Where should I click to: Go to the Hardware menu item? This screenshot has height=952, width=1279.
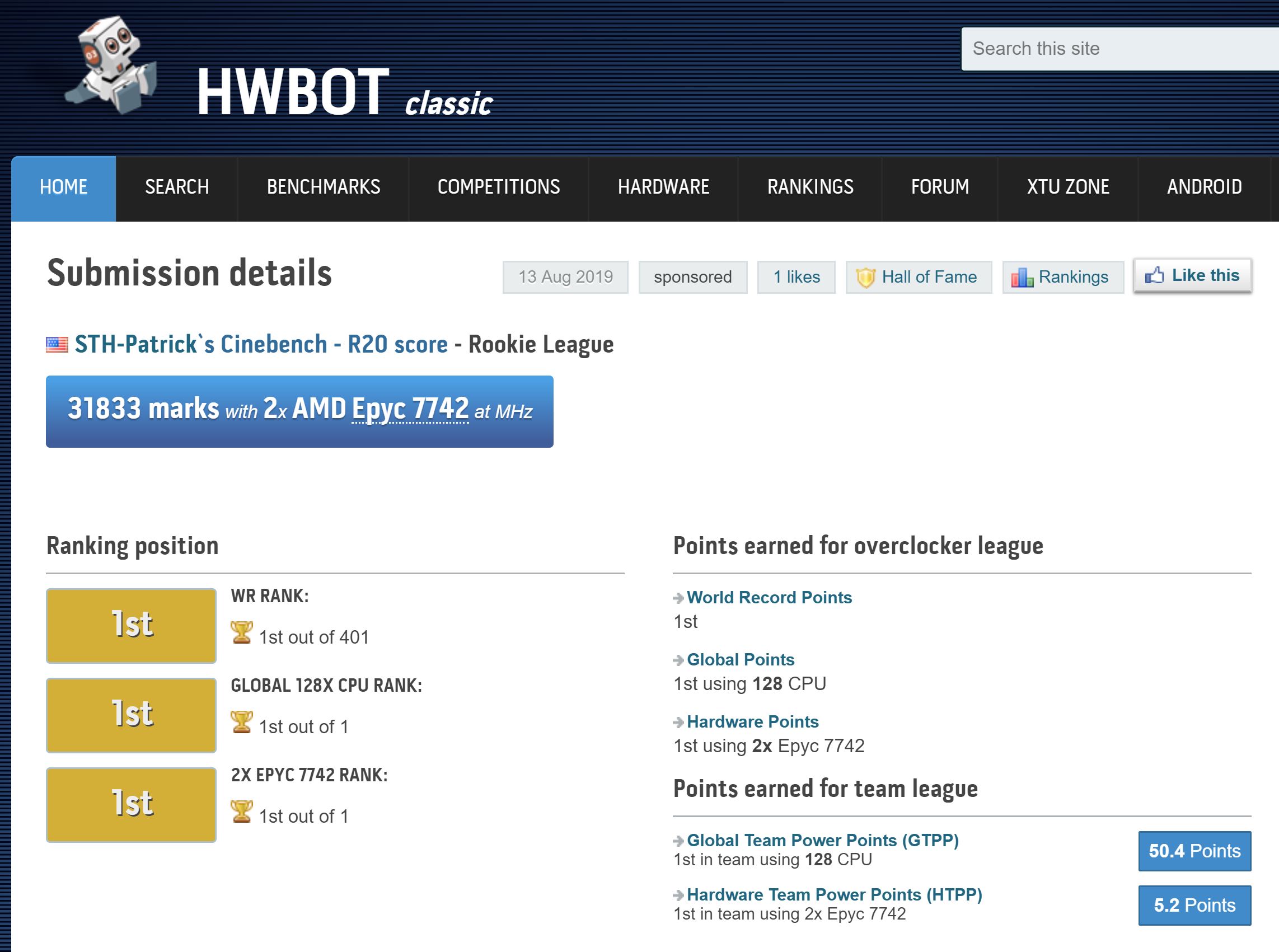(x=663, y=187)
